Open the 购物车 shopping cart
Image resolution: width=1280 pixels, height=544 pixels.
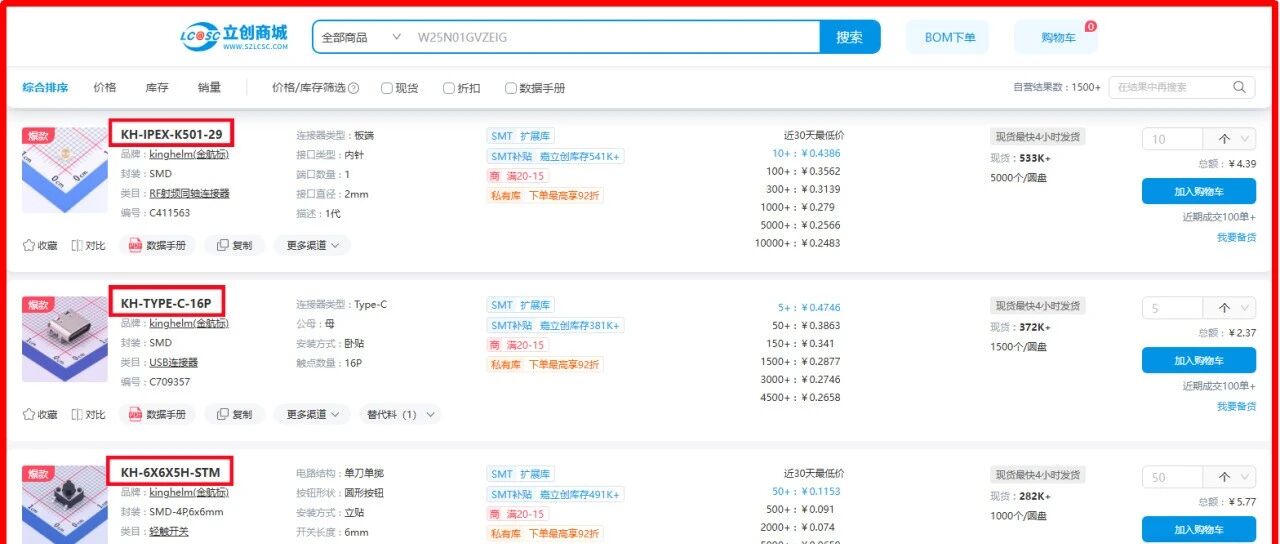point(1056,37)
